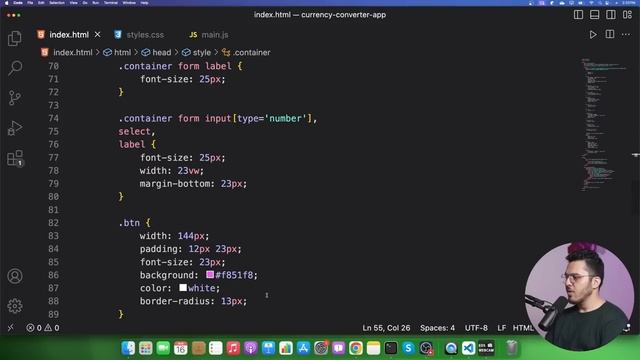Open App Store from the dock

[303, 348]
